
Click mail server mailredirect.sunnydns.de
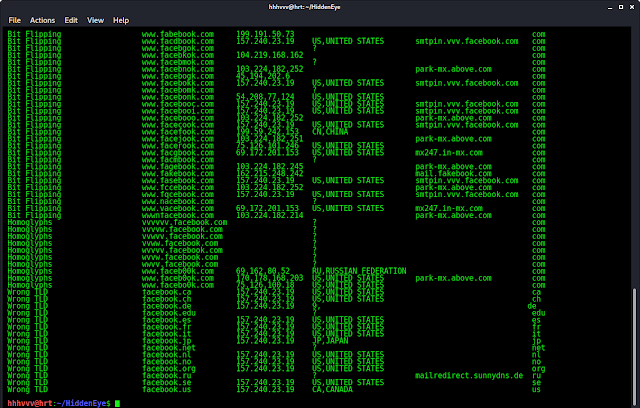(469, 375)
